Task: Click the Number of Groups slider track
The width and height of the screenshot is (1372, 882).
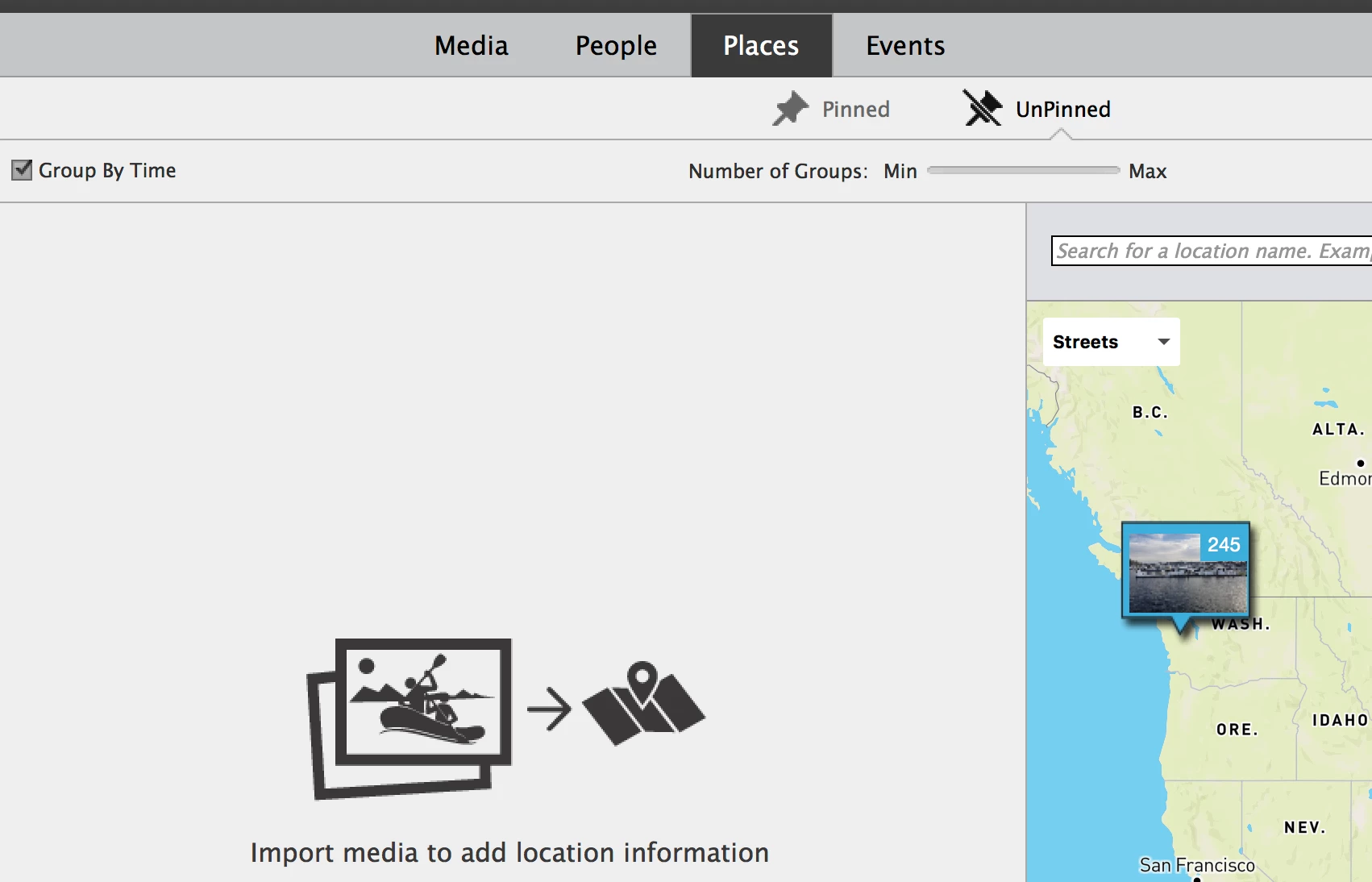Action: pos(1023,170)
